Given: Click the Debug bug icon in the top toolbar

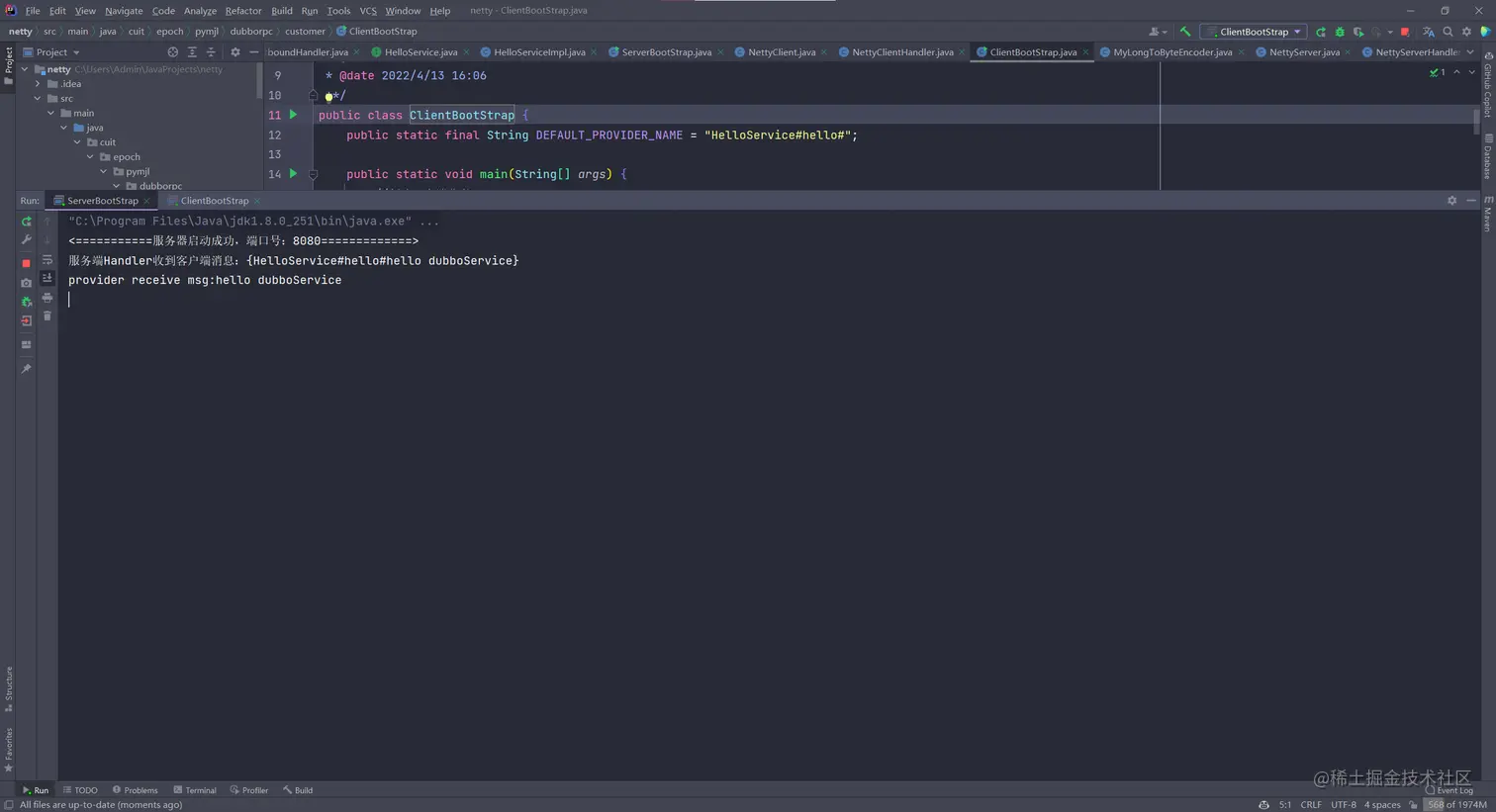Looking at the screenshot, I should (x=1340, y=32).
